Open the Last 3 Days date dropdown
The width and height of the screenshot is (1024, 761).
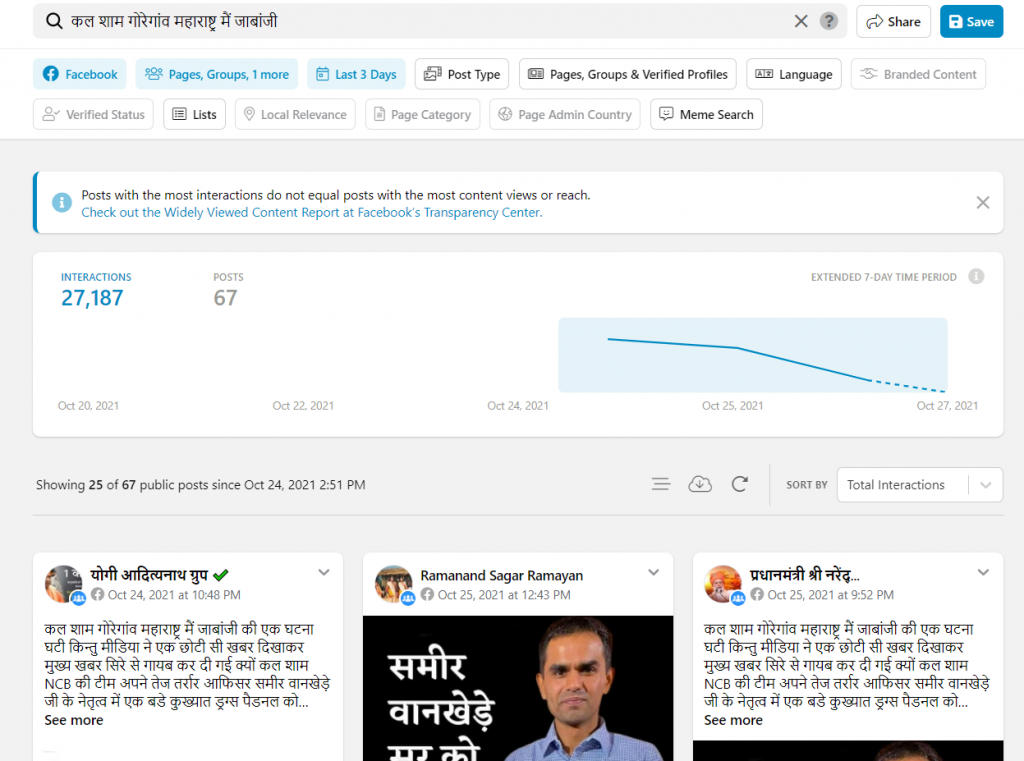pyautogui.click(x=355, y=74)
